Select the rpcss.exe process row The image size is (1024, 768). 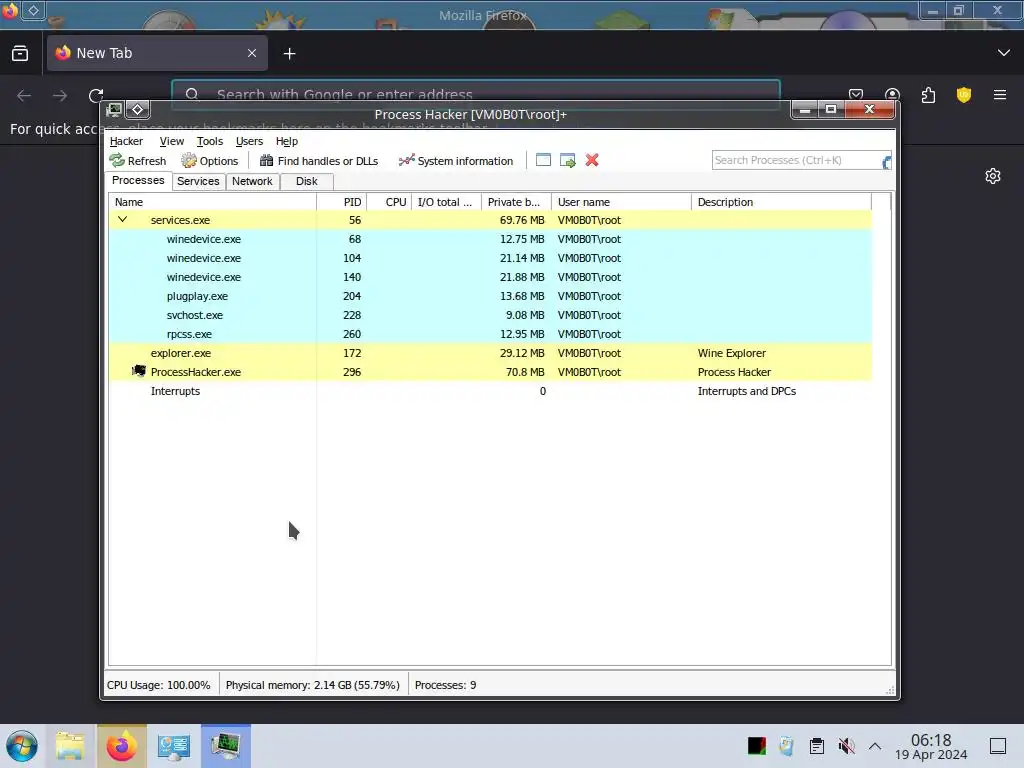pyautogui.click(x=490, y=334)
